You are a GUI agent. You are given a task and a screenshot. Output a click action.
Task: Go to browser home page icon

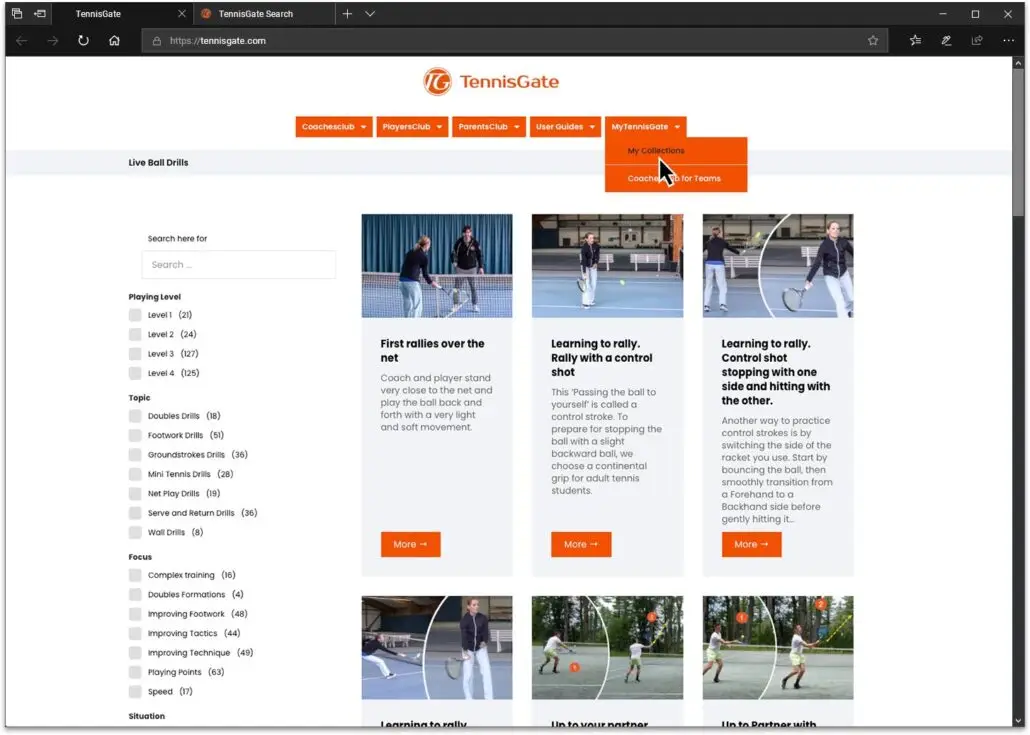pos(114,41)
